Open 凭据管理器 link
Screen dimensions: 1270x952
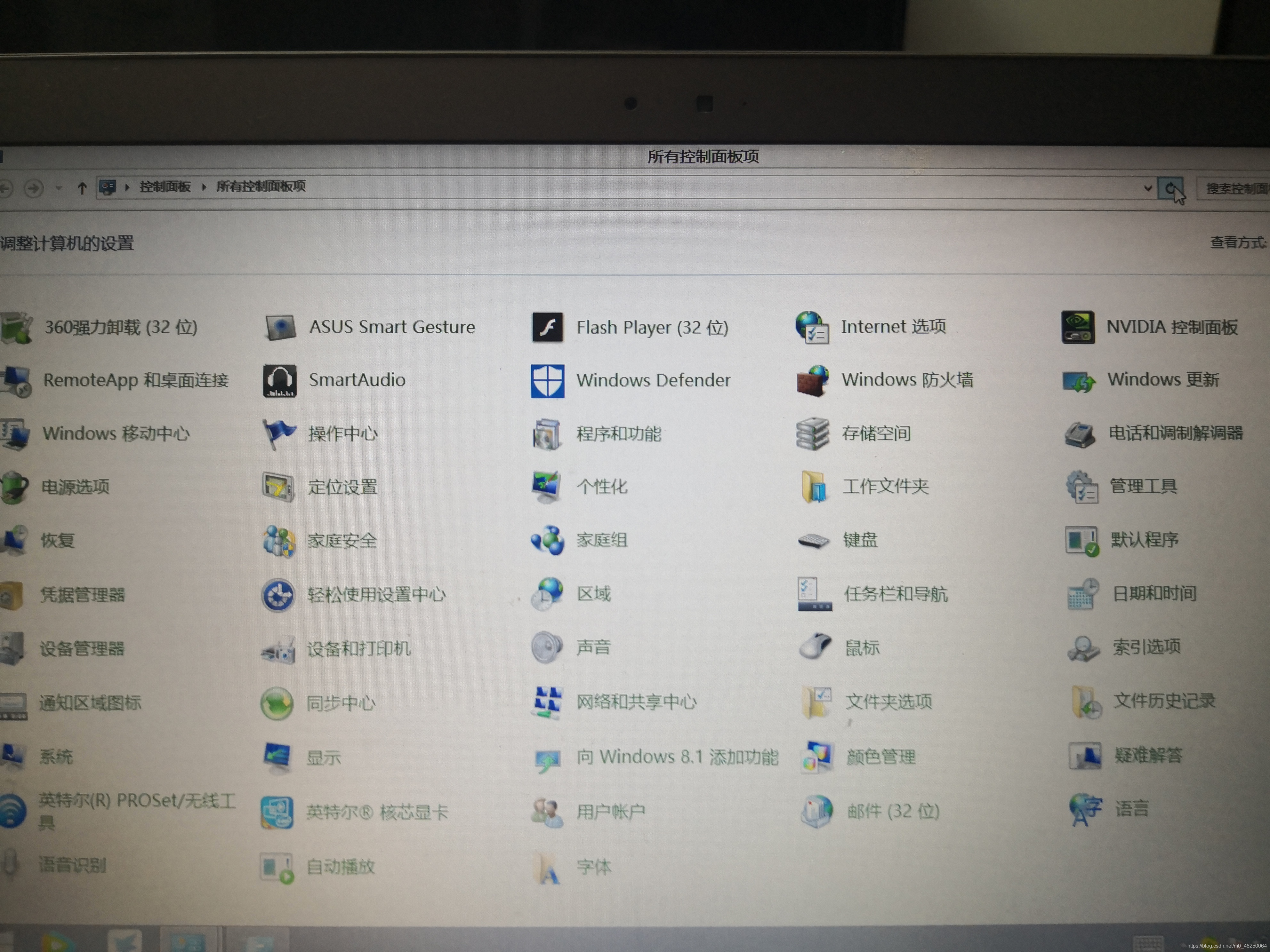click(x=82, y=595)
